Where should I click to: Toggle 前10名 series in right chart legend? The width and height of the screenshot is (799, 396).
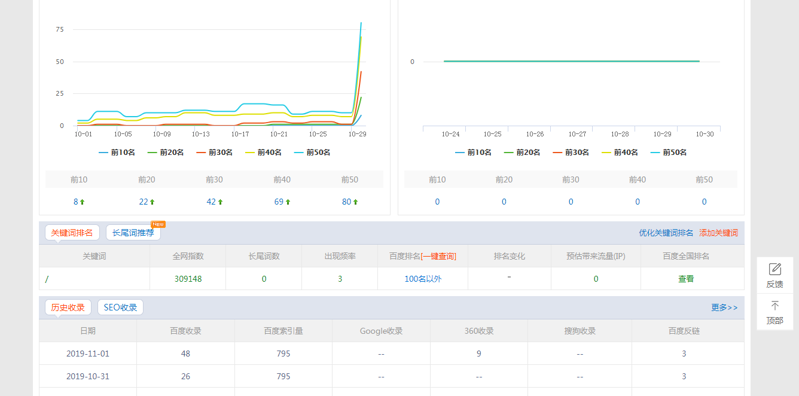473,152
